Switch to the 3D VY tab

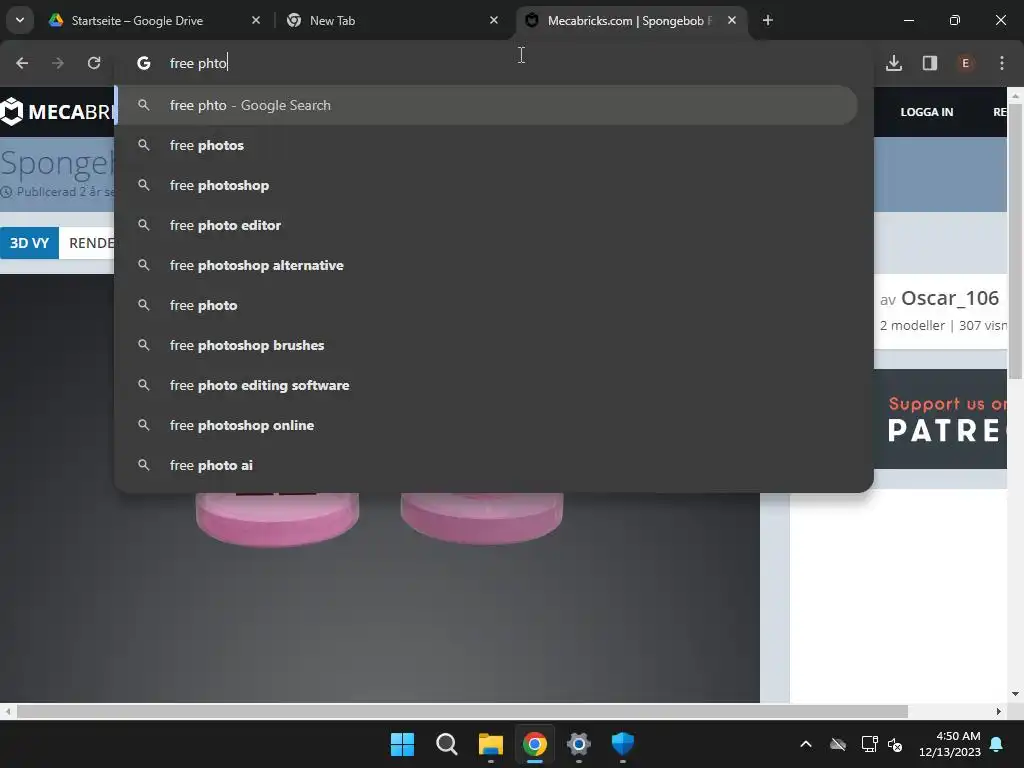coord(29,243)
